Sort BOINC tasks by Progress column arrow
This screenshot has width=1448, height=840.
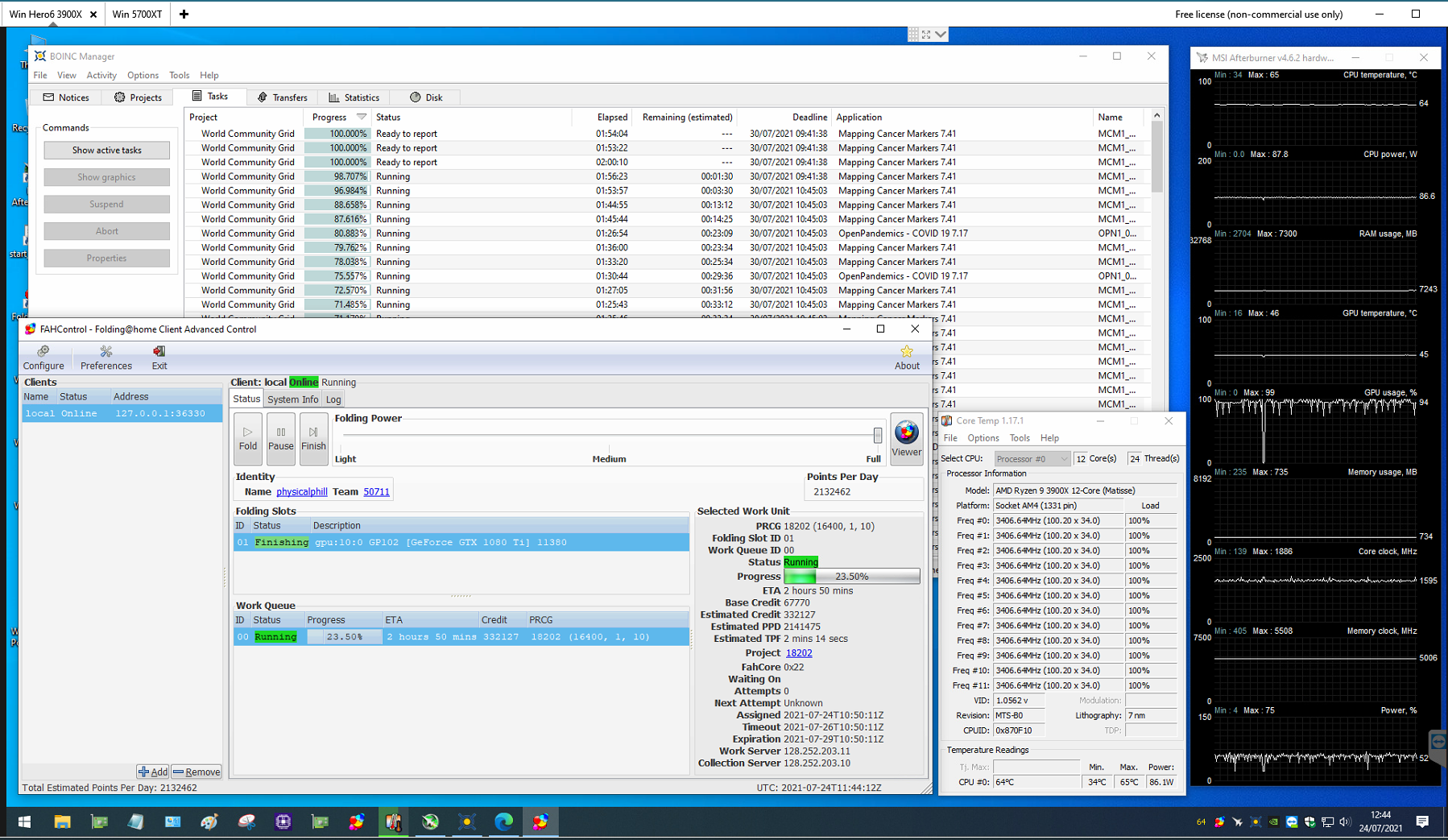[362, 117]
